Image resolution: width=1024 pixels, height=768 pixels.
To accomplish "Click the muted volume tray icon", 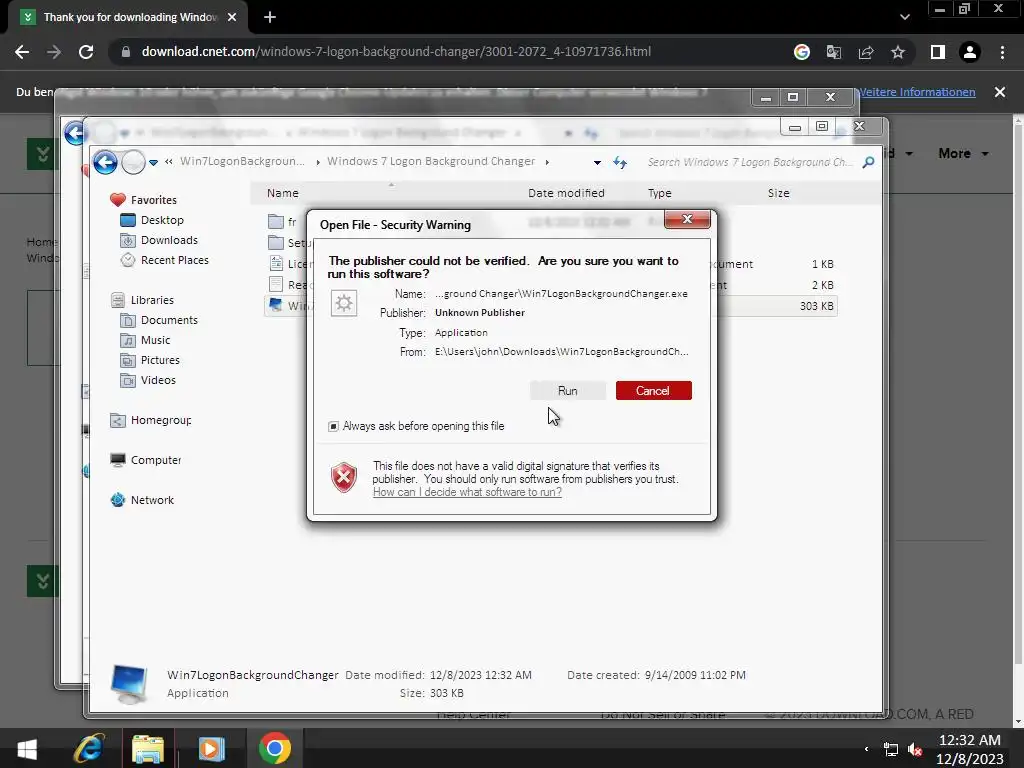I will pos(916,750).
